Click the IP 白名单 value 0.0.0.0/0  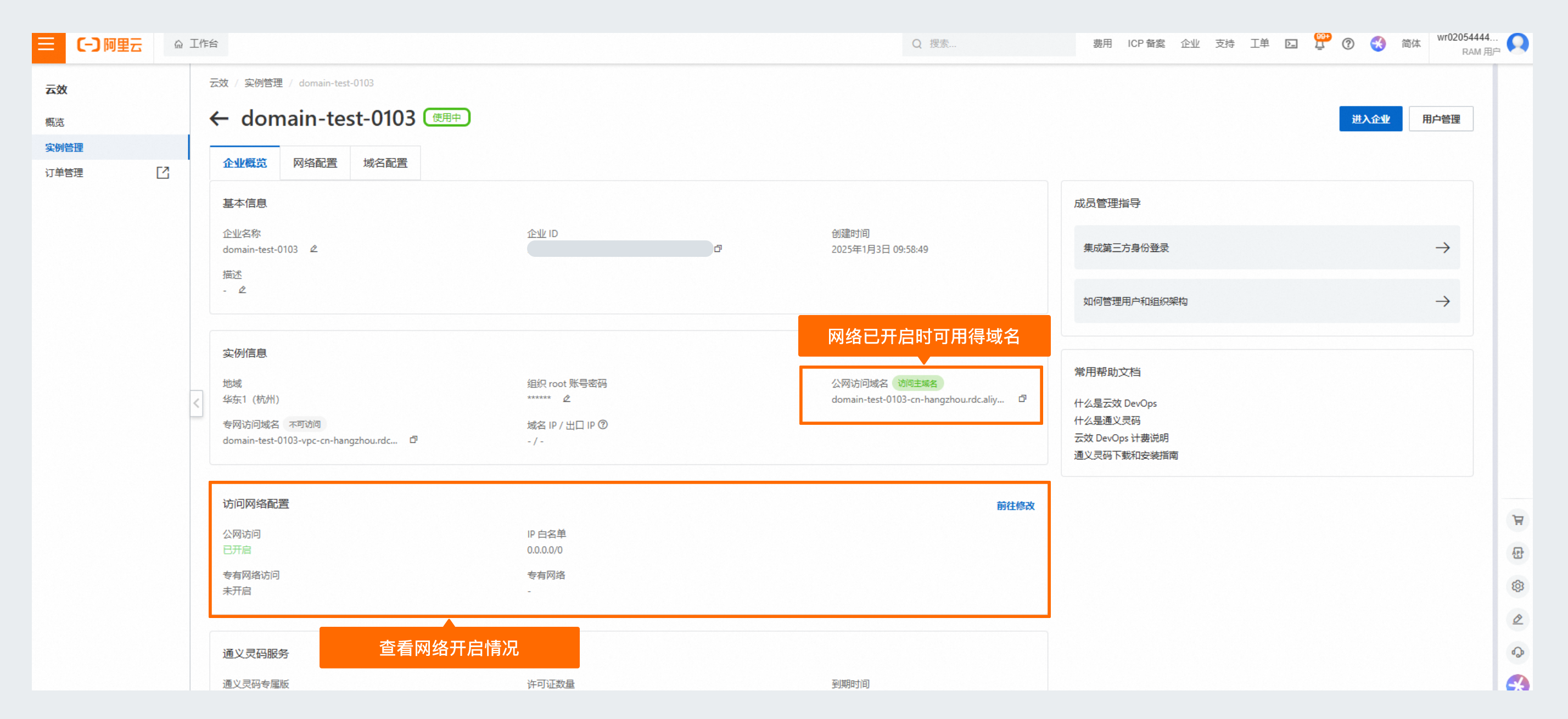pos(545,550)
